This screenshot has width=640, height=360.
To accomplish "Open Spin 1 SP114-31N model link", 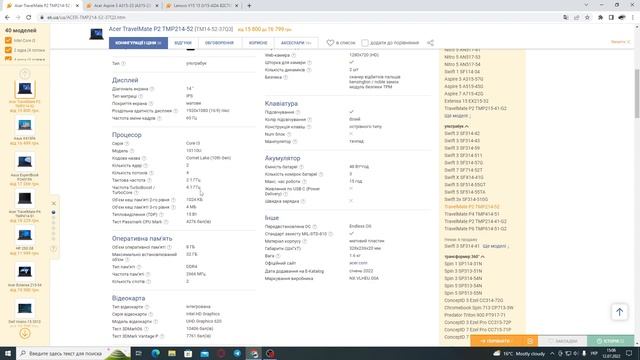I will tap(463, 264).
